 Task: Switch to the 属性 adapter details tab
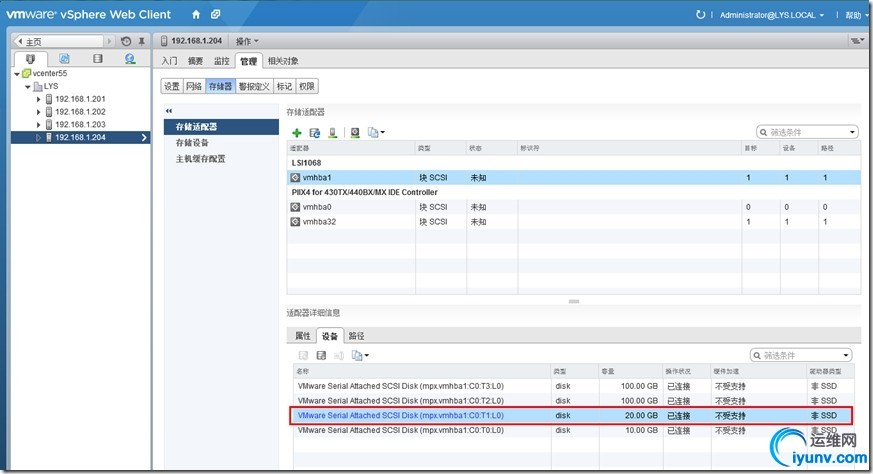point(302,336)
